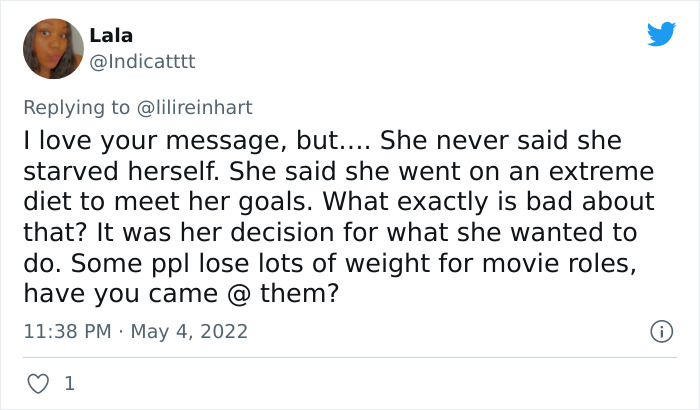
Task: Click the like count number 1
Action: pyautogui.click(x=68, y=383)
